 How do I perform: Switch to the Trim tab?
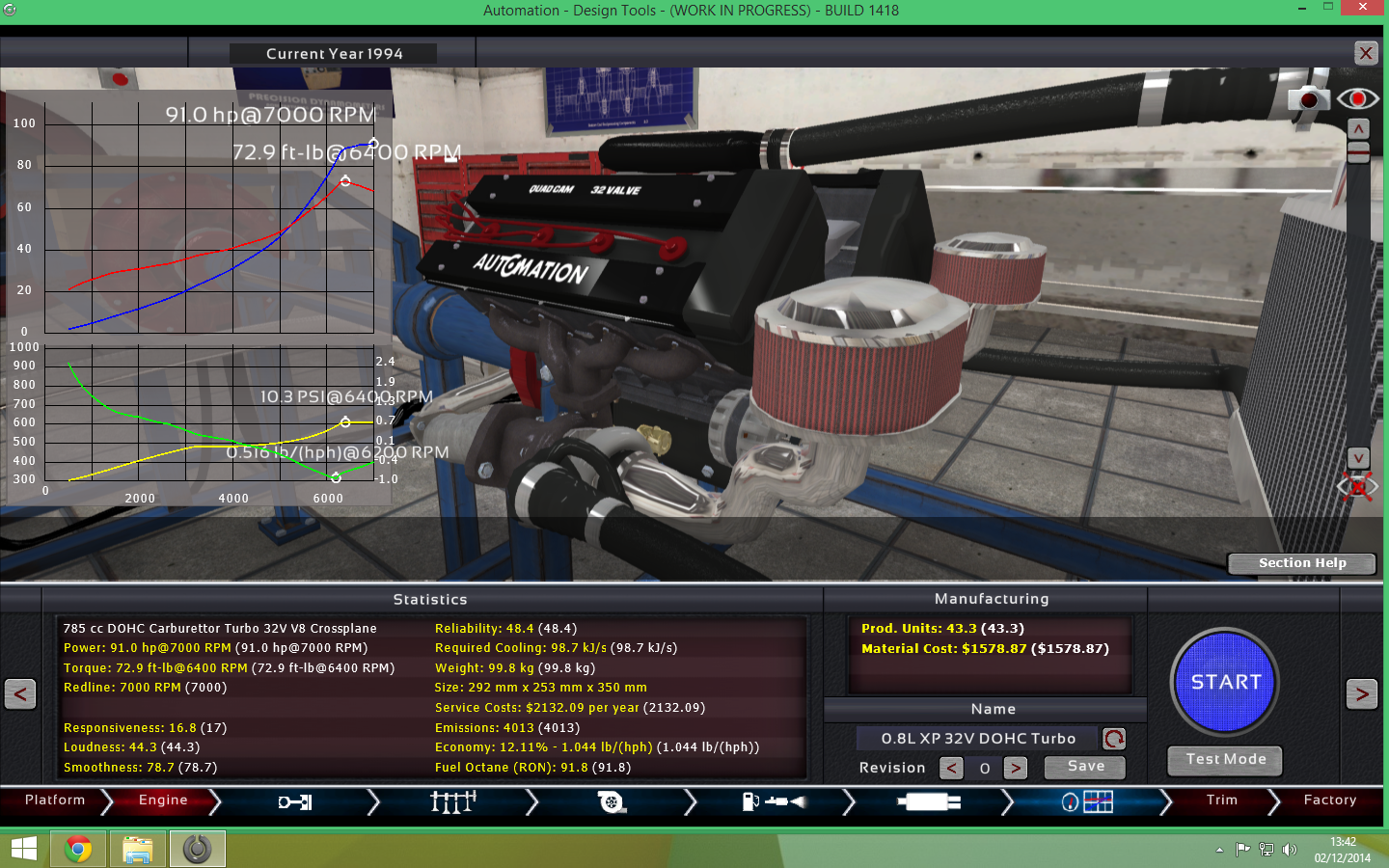coord(1221,800)
